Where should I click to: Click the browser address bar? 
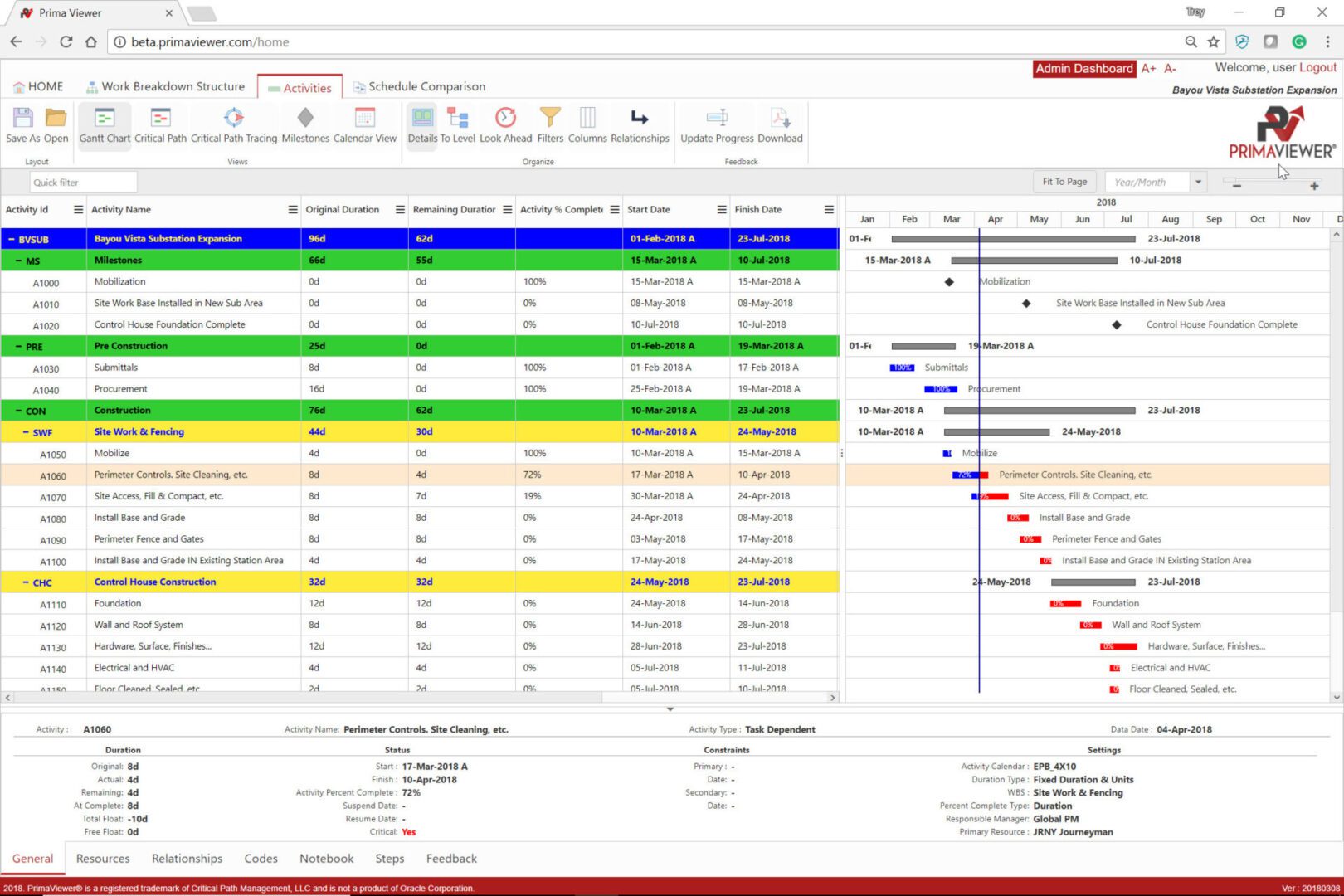pos(647,41)
